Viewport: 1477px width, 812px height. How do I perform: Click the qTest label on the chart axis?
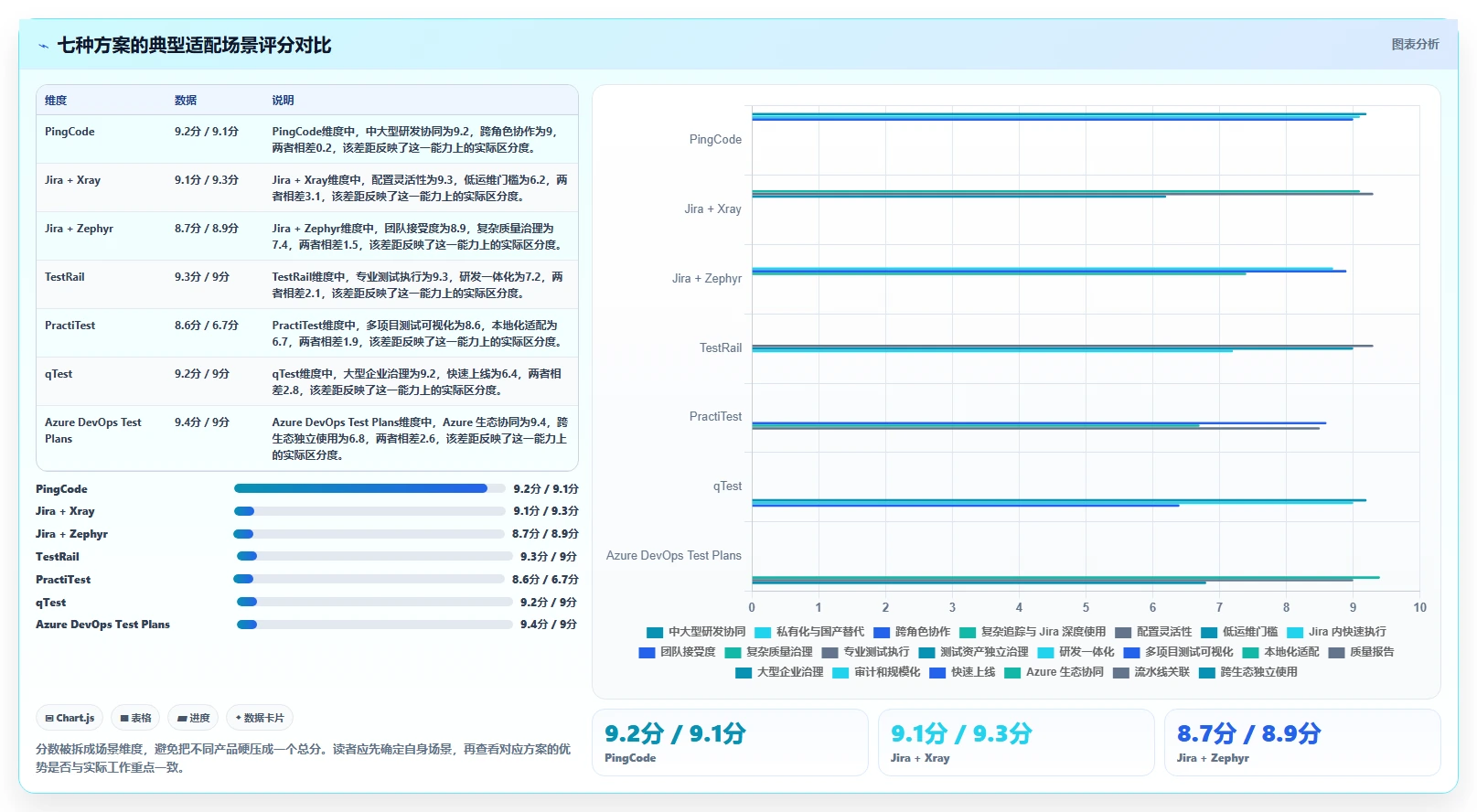coord(727,486)
